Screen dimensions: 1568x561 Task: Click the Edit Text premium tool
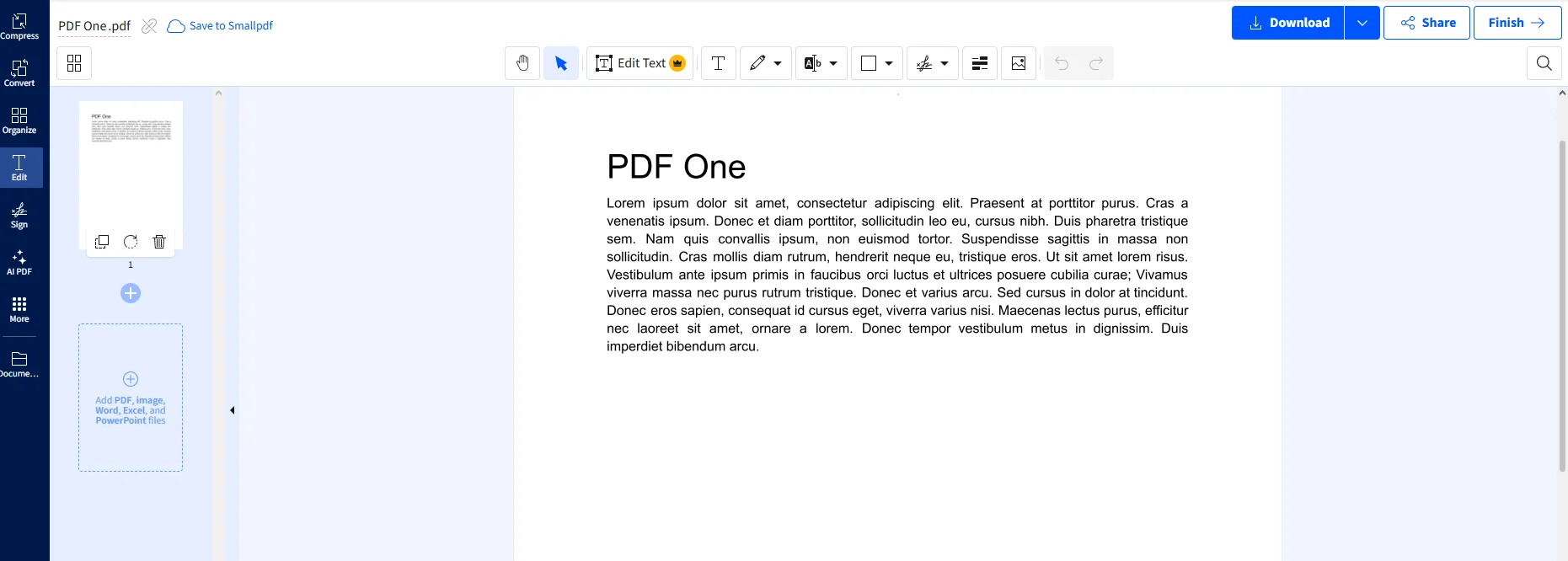coord(640,63)
